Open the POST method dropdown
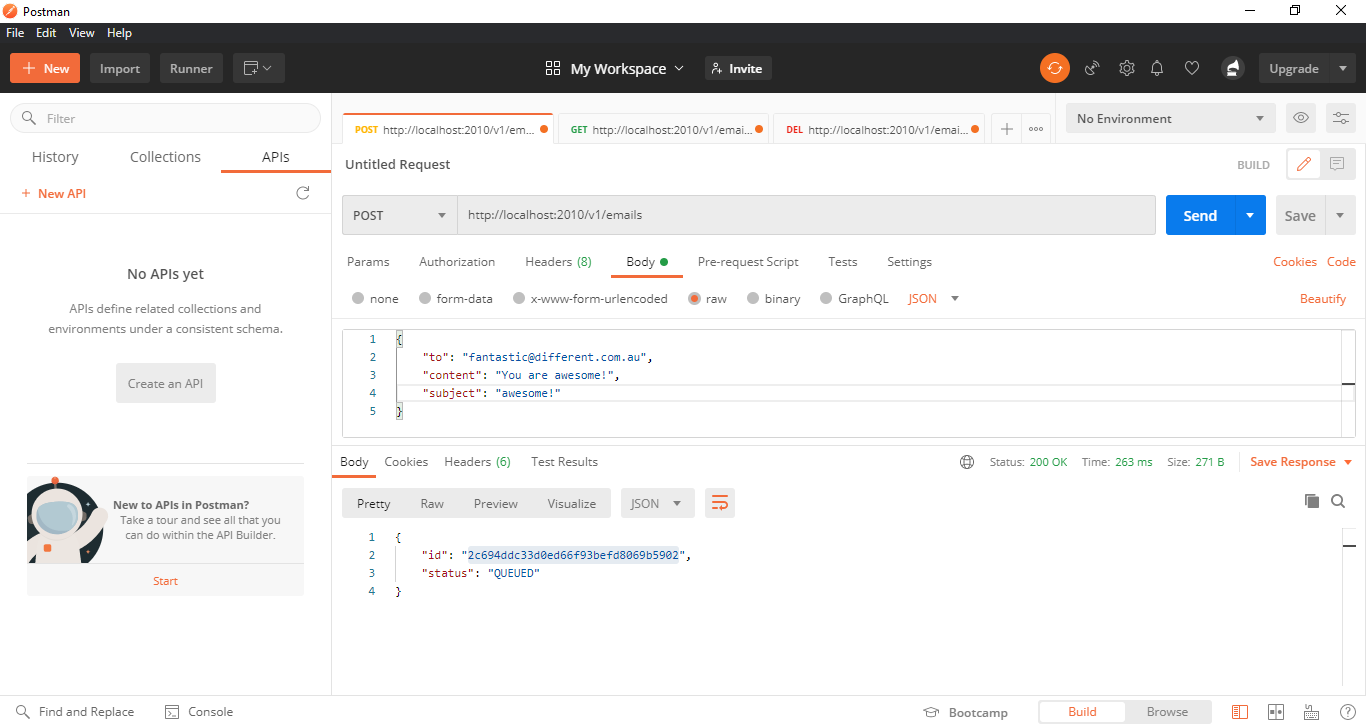Screen dimensions: 1366x728 pyautogui.click(x=400, y=215)
